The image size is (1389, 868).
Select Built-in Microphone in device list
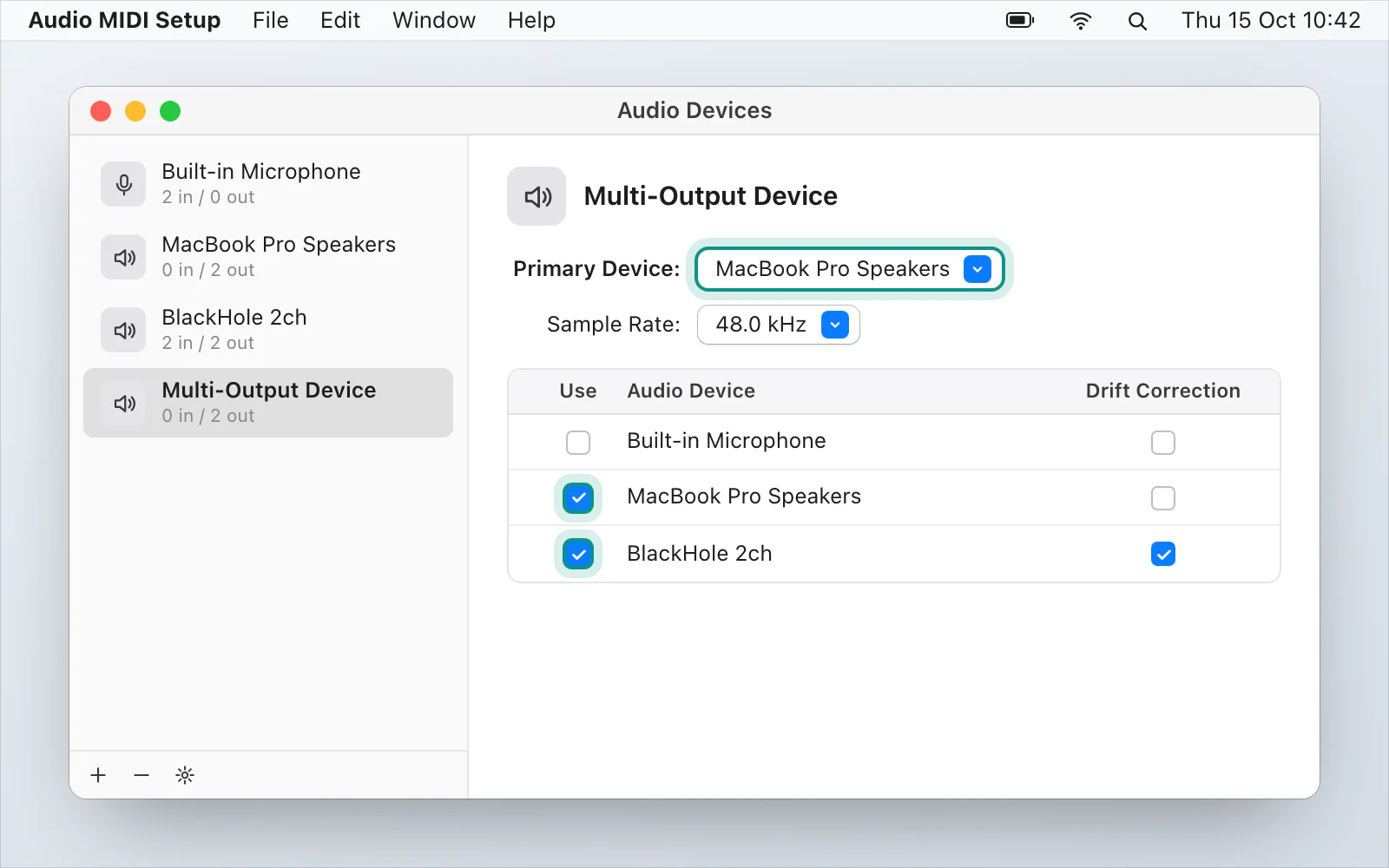[268, 184]
